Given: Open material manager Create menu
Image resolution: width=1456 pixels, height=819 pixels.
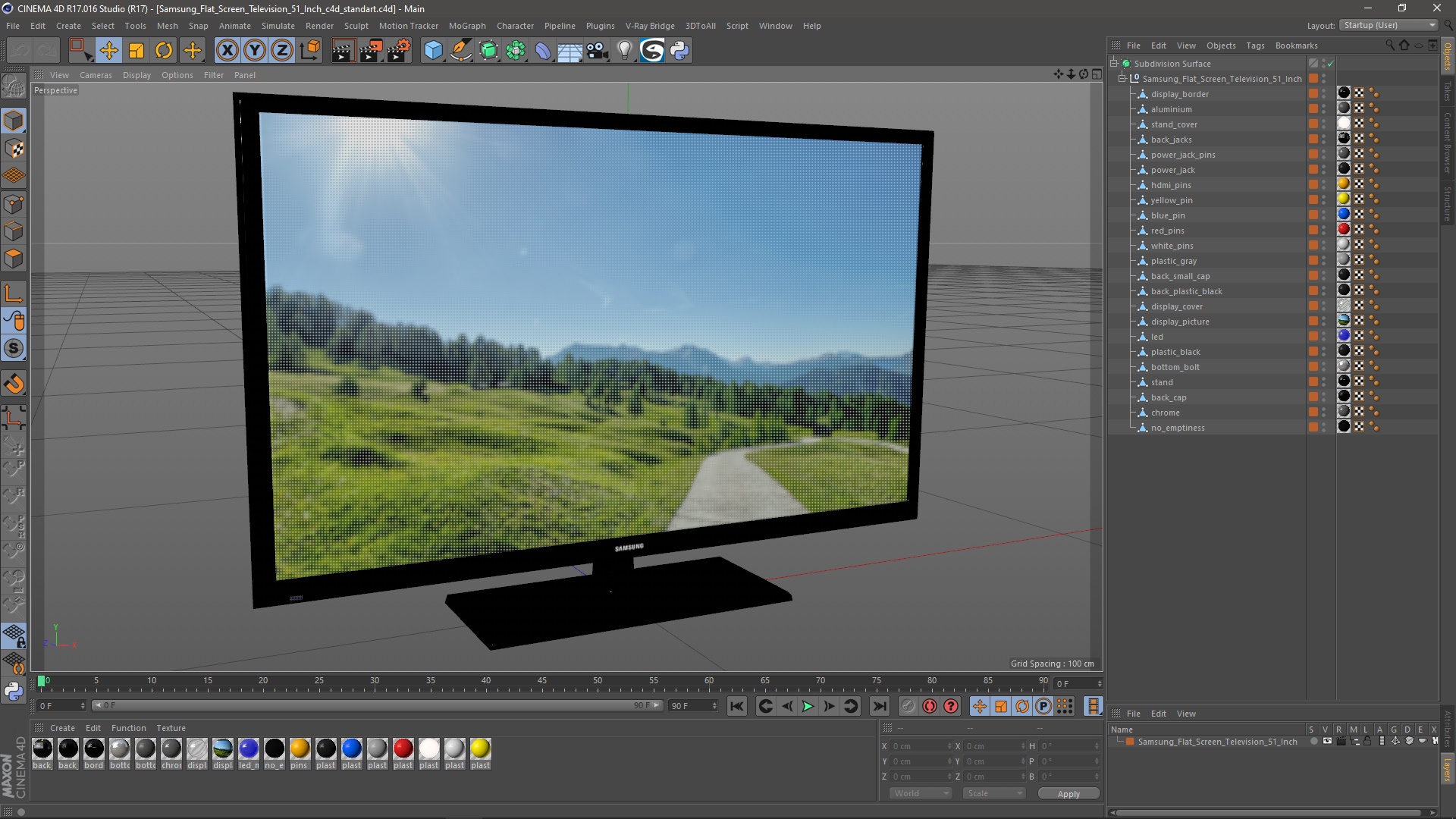Looking at the screenshot, I should [x=62, y=728].
